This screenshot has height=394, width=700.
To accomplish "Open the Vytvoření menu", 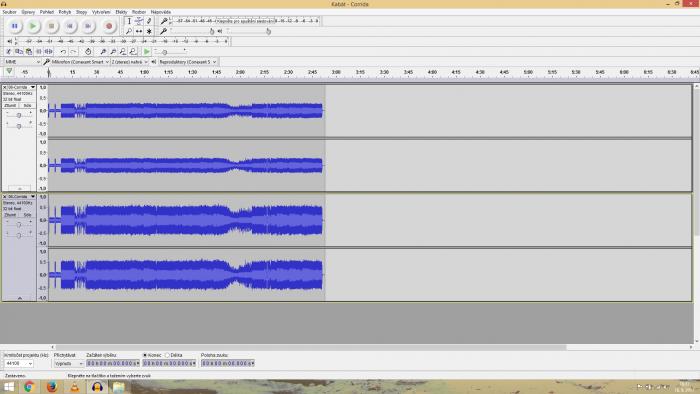I will point(101,12).
